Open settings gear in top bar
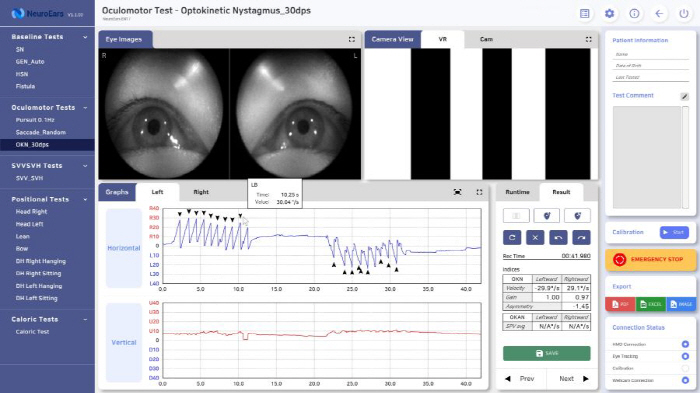Screen dimensions: 700x393 click(609, 13)
